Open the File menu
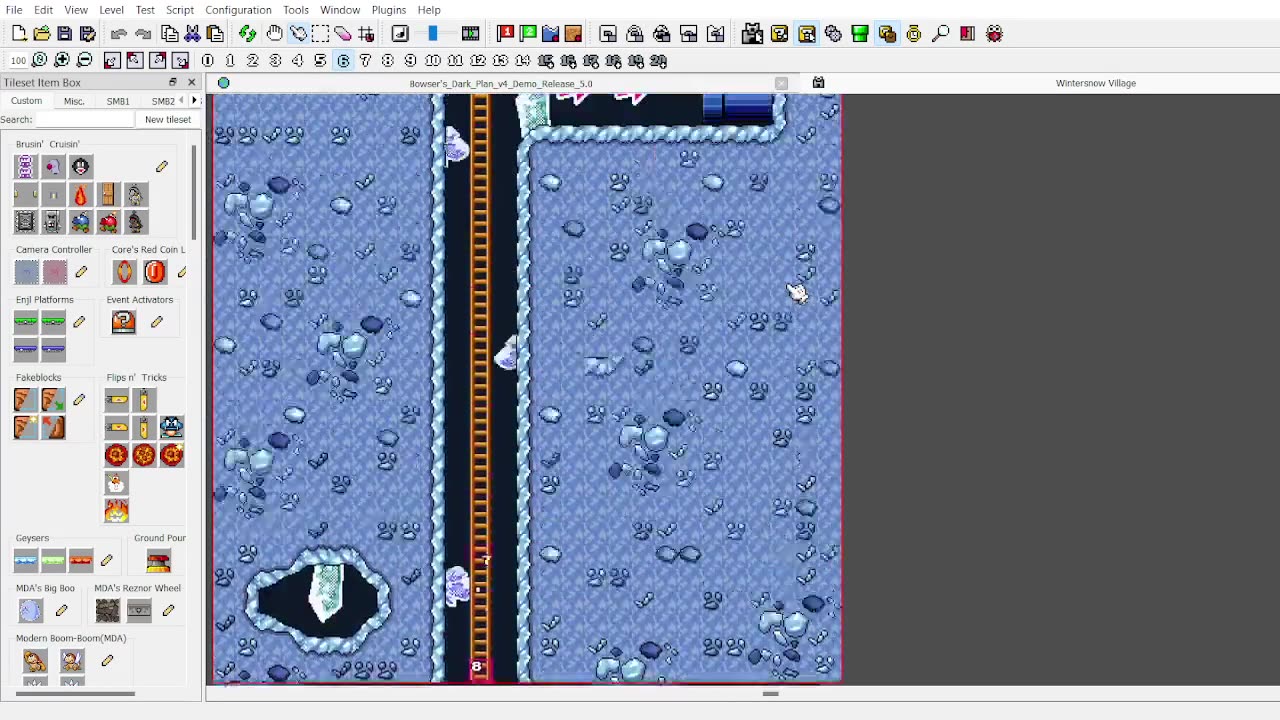Image resolution: width=1280 pixels, height=720 pixels. (14, 10)
